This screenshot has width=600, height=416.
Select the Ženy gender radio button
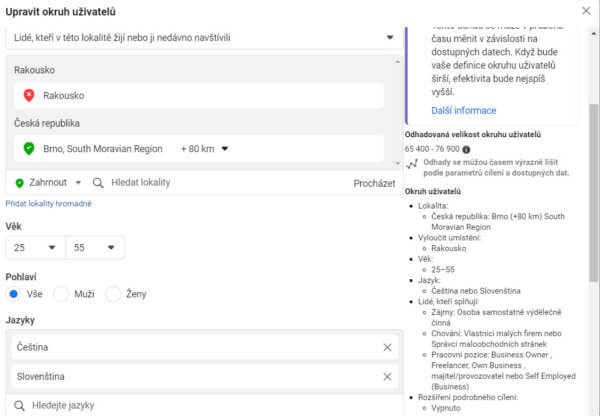point(113,294)
